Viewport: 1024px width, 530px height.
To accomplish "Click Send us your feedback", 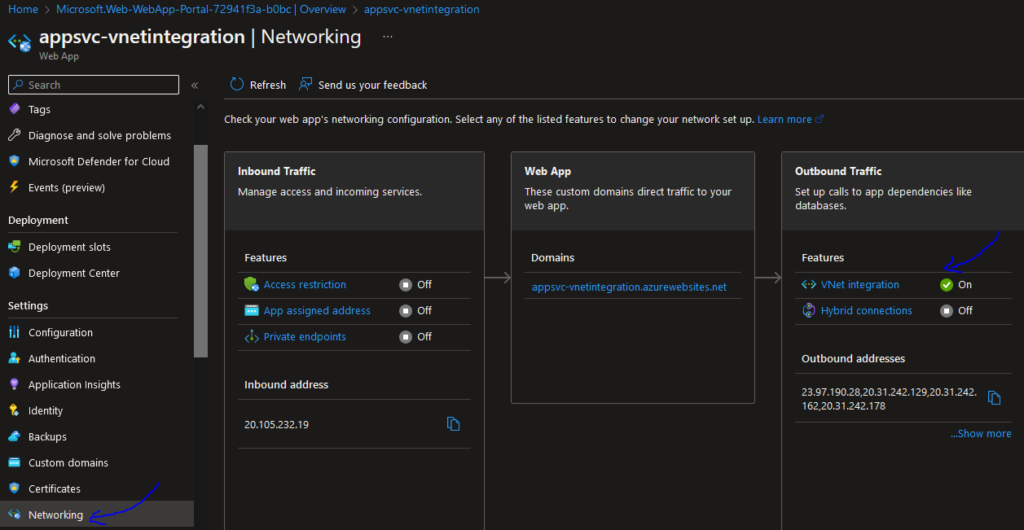I will (363, 85).
